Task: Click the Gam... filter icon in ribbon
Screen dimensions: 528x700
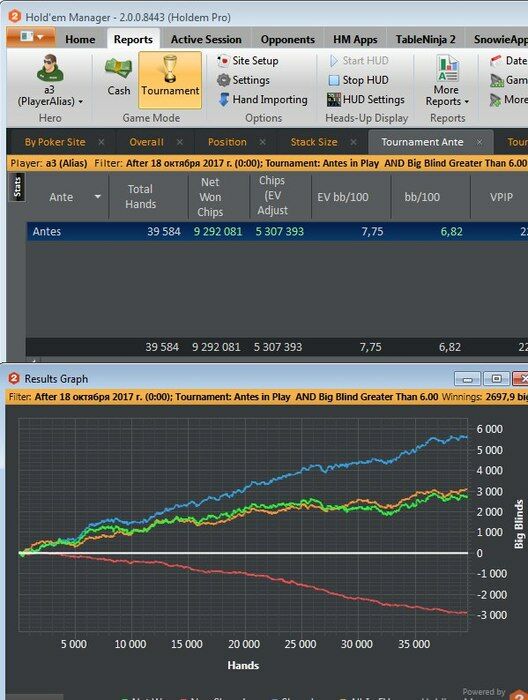Action: pyautogui.click(x=497, y=80)
